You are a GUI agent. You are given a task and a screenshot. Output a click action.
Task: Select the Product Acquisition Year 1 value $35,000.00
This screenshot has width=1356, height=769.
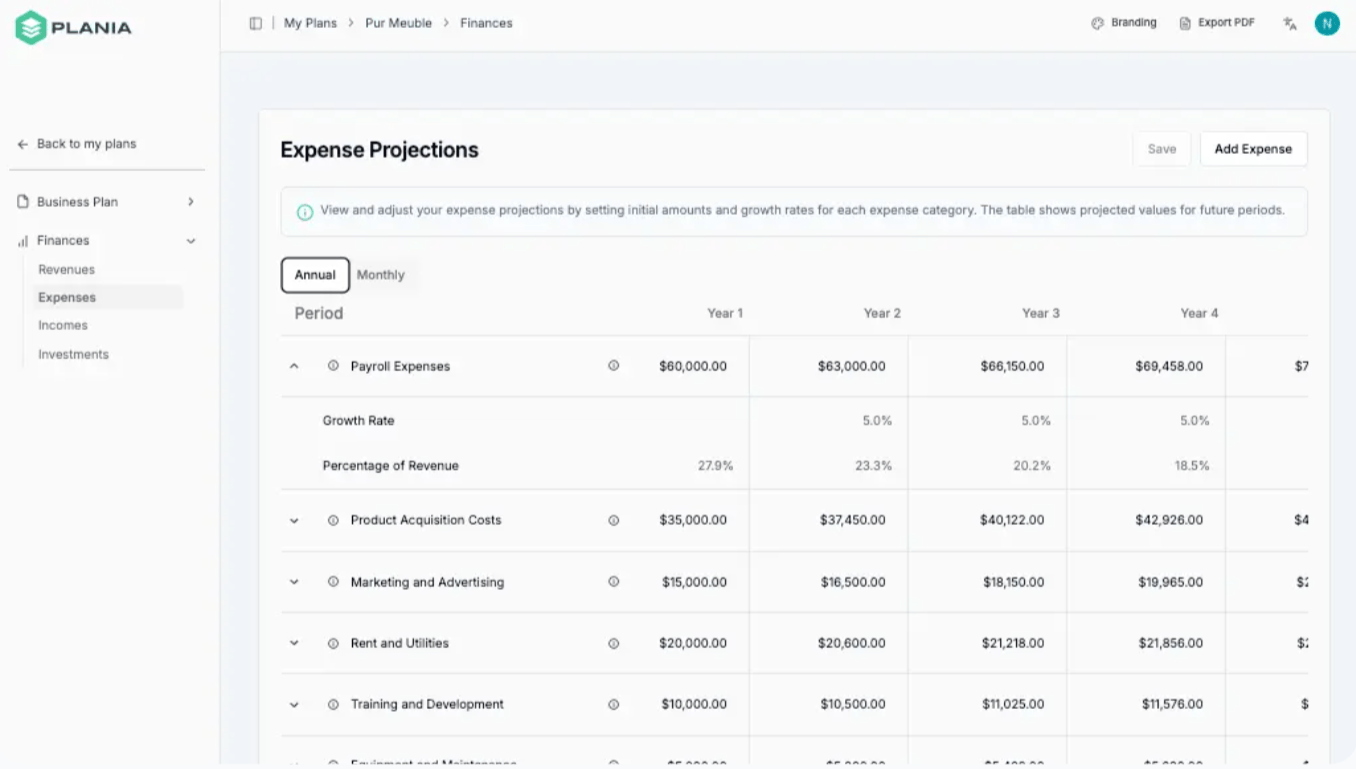(693, 520)
